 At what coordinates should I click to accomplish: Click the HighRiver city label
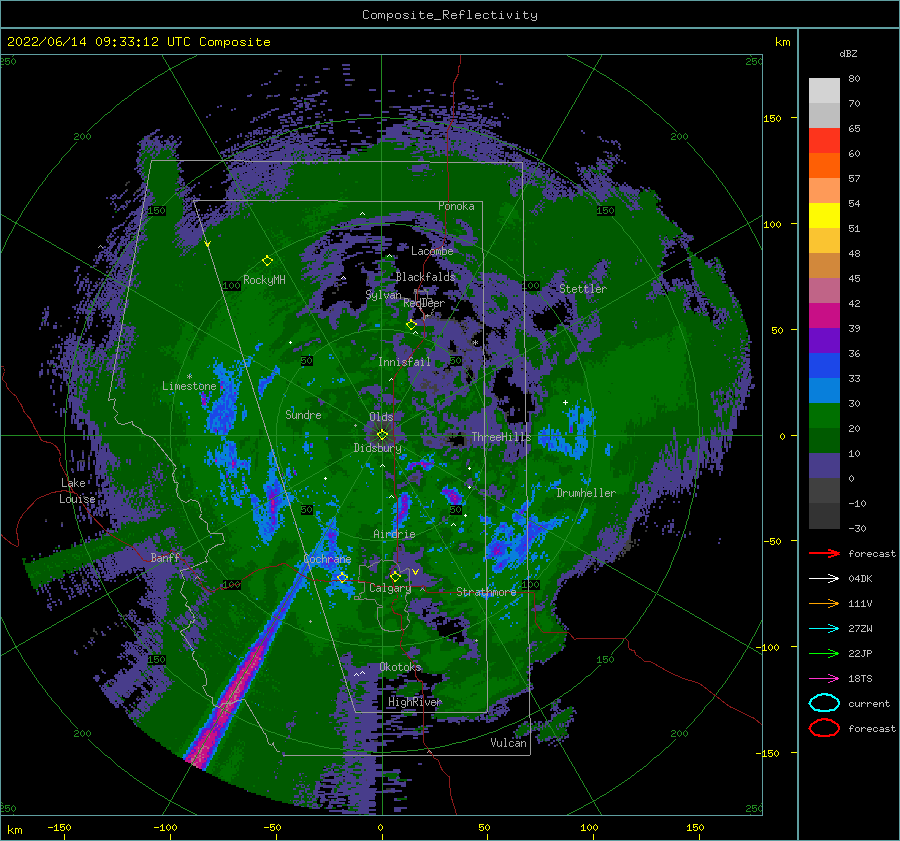pyautogui.click(x=414, y=702)
